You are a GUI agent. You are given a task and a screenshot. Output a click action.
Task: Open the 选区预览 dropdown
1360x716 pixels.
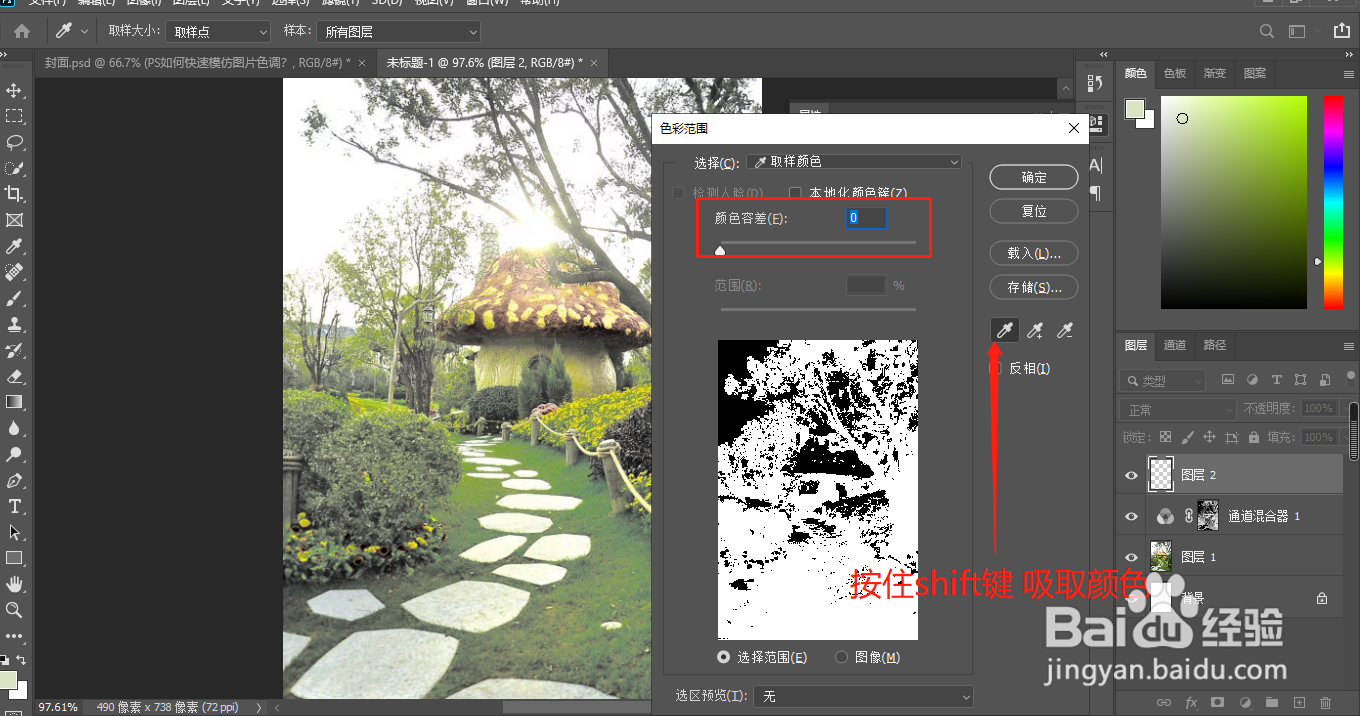(x=863, y=696)
